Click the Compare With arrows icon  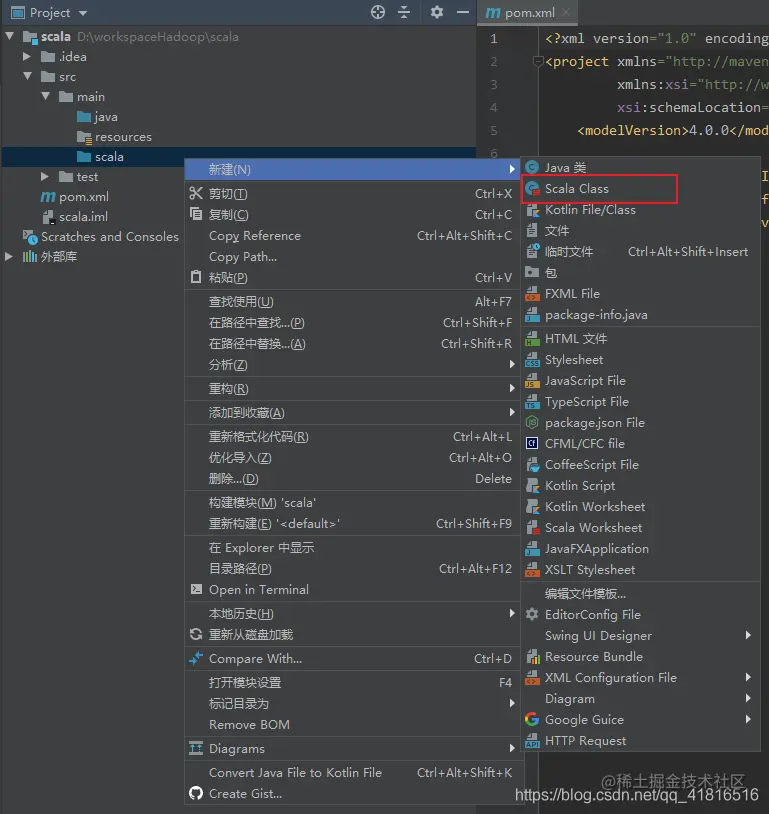[x=196, y=658]
